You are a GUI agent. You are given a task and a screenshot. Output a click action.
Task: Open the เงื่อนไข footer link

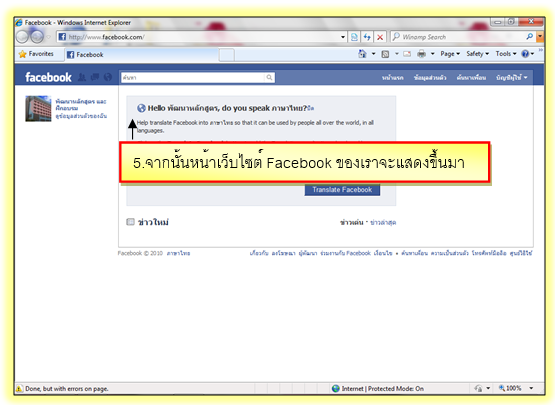[383, 253]
